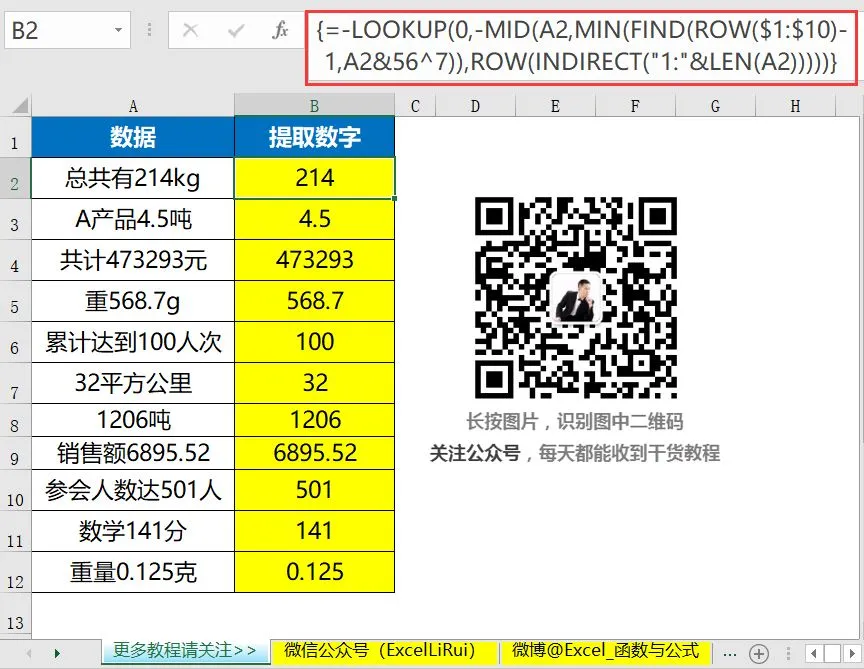Viewport: 864px width, 669px height.
Task: Show more sheets via ellipsis button
Action: 730,654
